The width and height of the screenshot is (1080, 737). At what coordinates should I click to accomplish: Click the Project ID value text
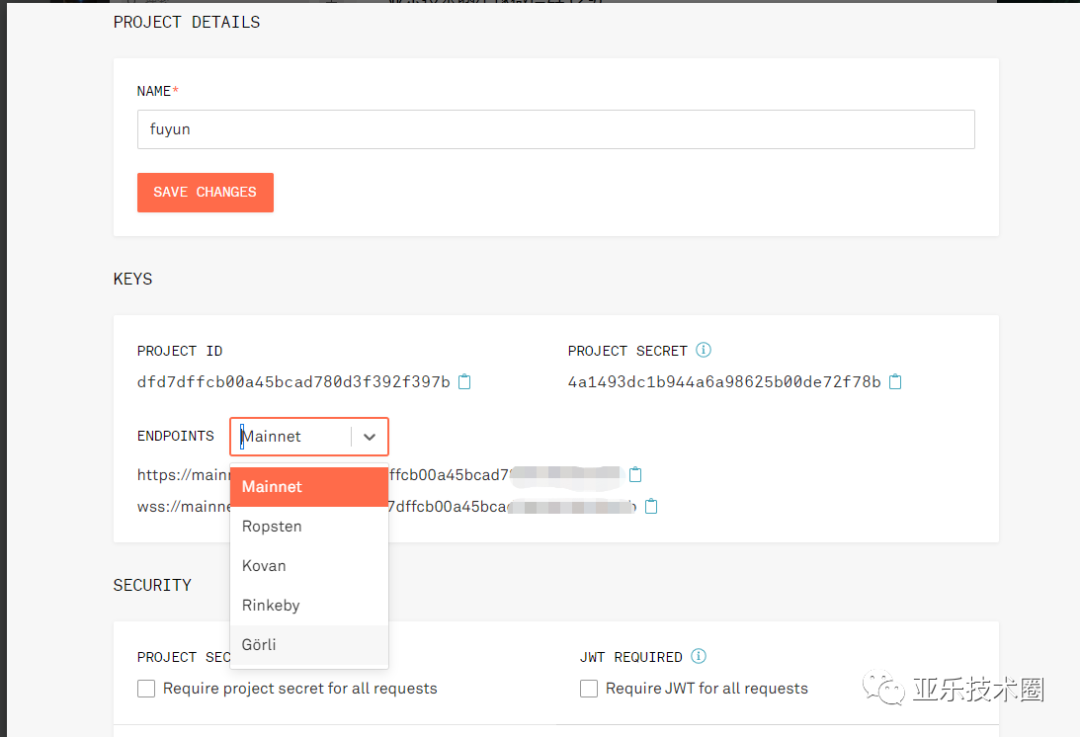point(294,382)
